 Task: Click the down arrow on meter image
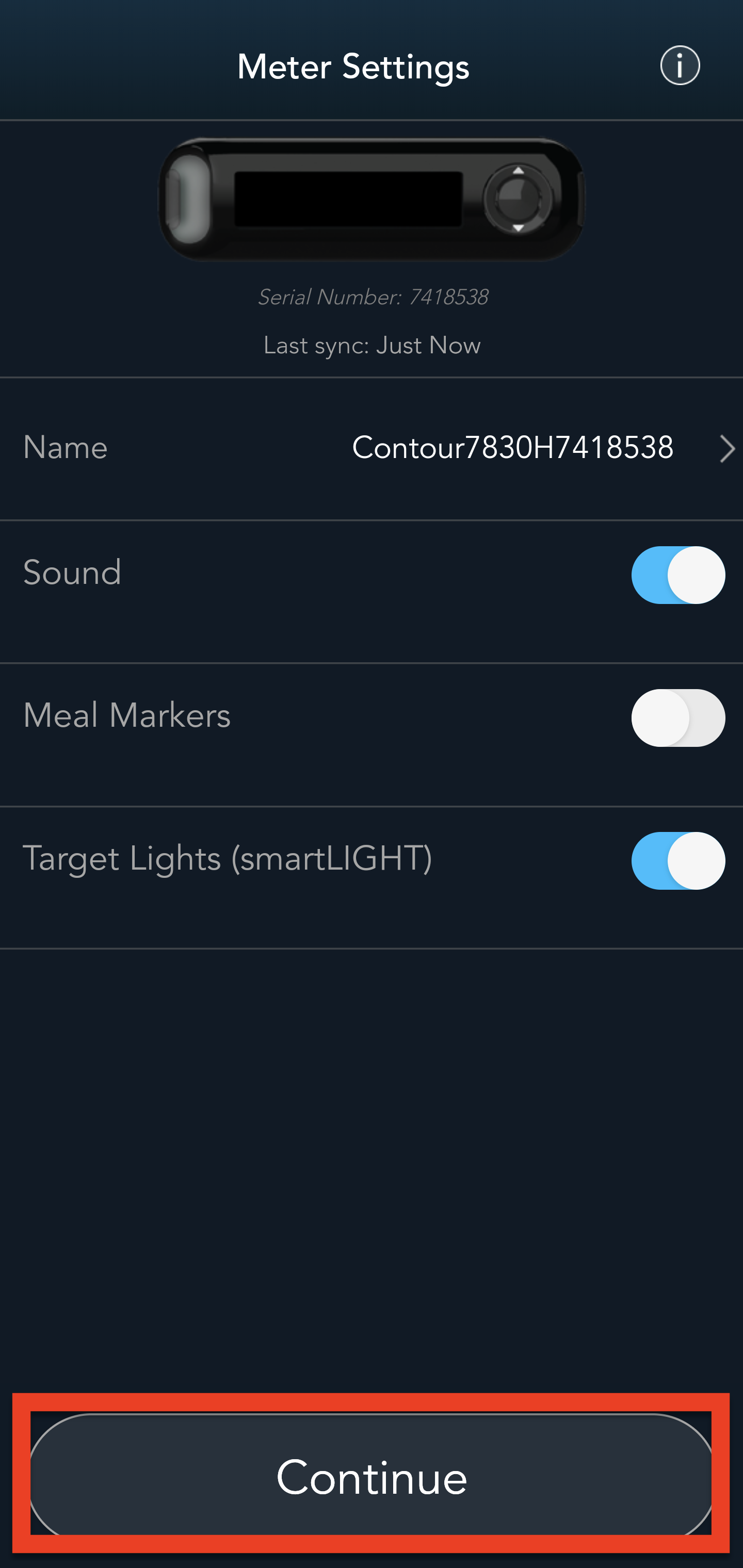518,227
